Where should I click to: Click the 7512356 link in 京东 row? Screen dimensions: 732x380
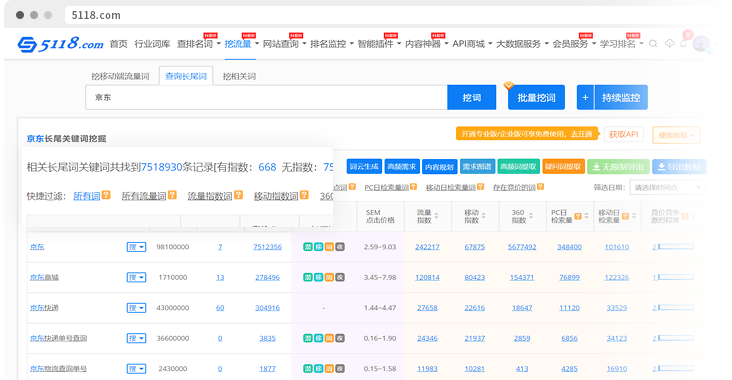click(267, 247)
